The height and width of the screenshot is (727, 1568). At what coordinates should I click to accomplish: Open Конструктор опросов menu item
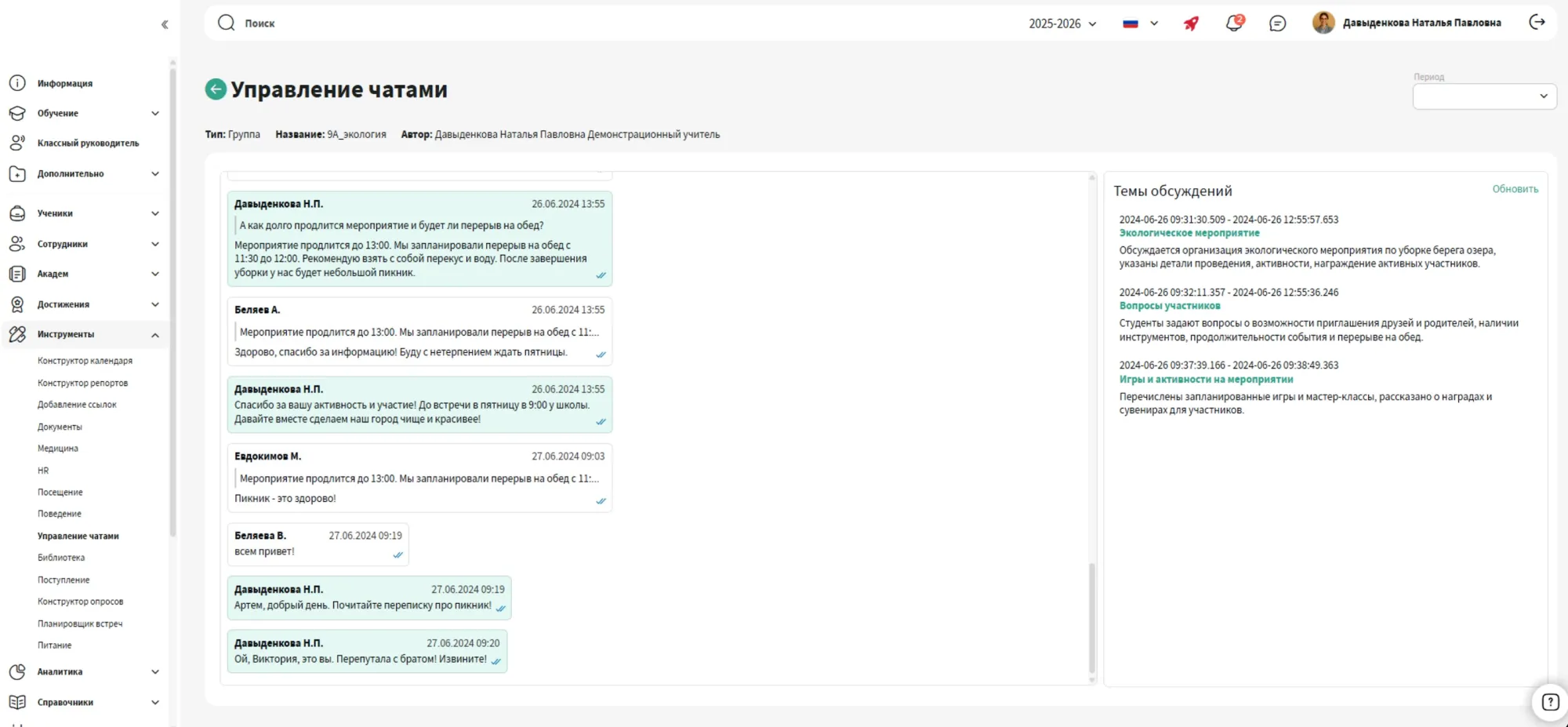80,602
